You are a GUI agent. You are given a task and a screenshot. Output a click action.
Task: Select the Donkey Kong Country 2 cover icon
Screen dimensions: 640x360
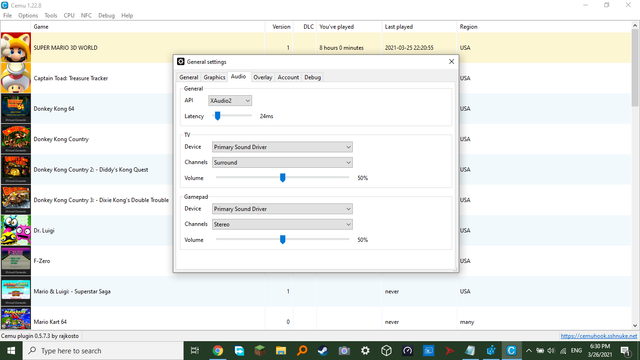(x=16, y=169)
